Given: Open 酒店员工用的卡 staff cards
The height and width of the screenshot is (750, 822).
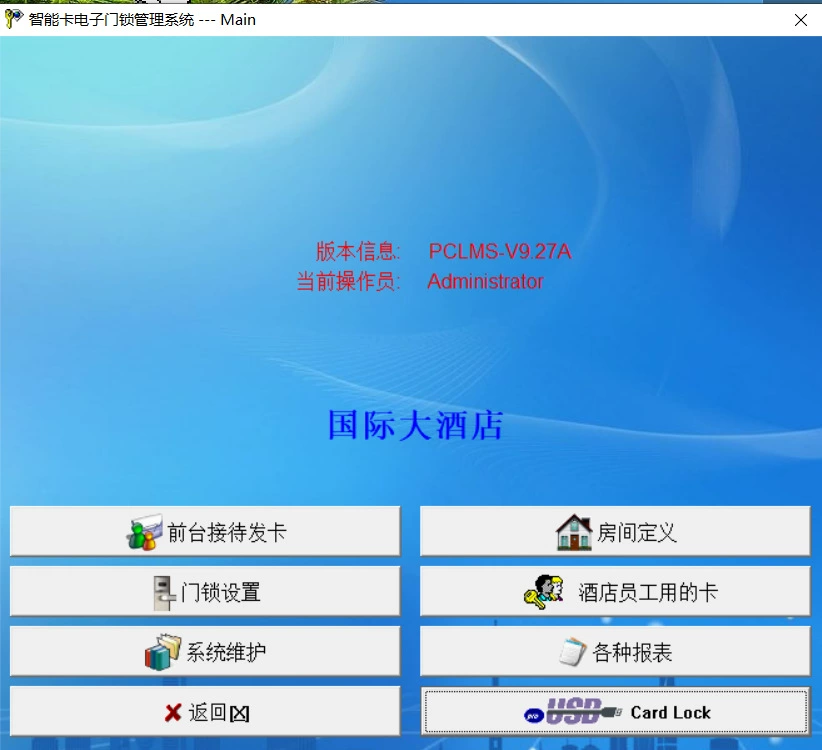Looking at the screenshot, I should click(x=615, y=592).
